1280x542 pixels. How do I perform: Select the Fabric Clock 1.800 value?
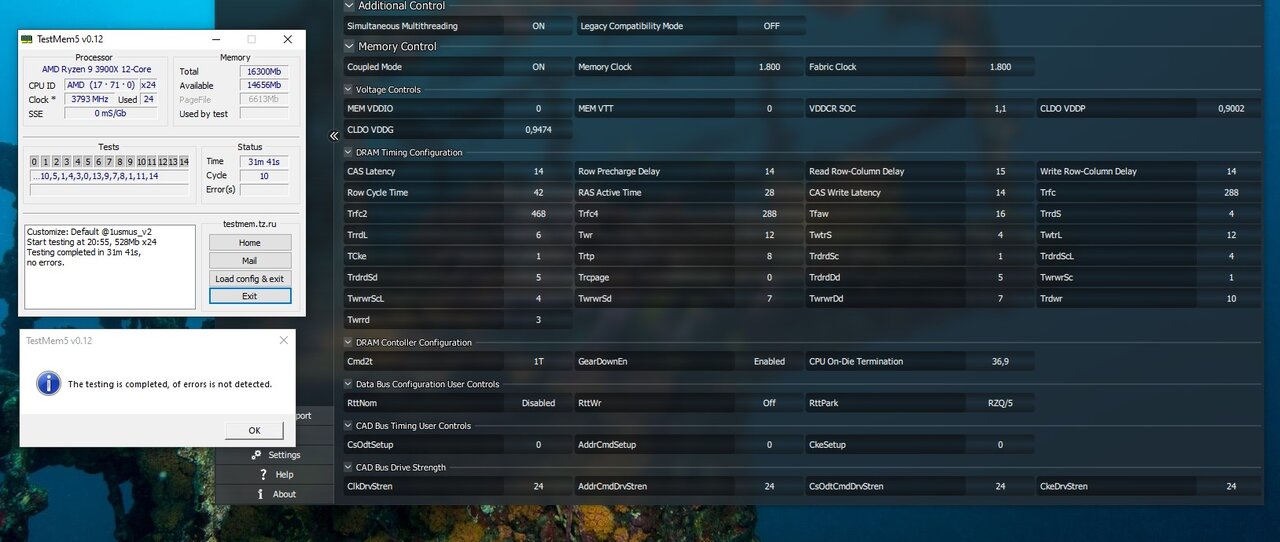[x=1000, y=67]
